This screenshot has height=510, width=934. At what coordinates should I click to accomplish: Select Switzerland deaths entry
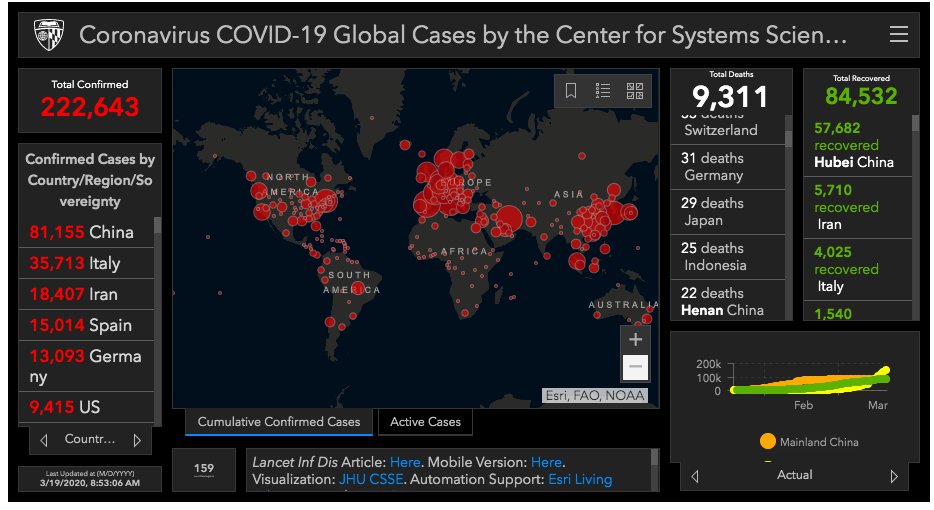tap(727, 129)
